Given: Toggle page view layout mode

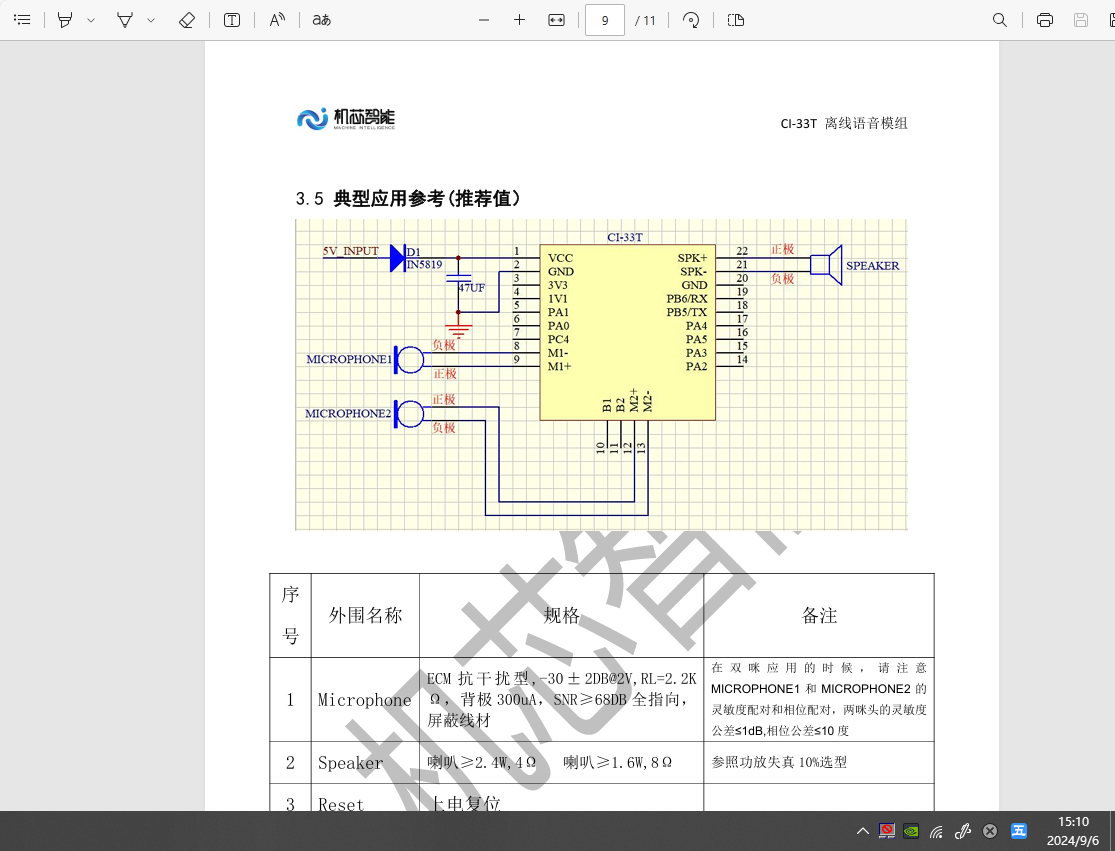Looking at the screenshot, I should [735, 19].
